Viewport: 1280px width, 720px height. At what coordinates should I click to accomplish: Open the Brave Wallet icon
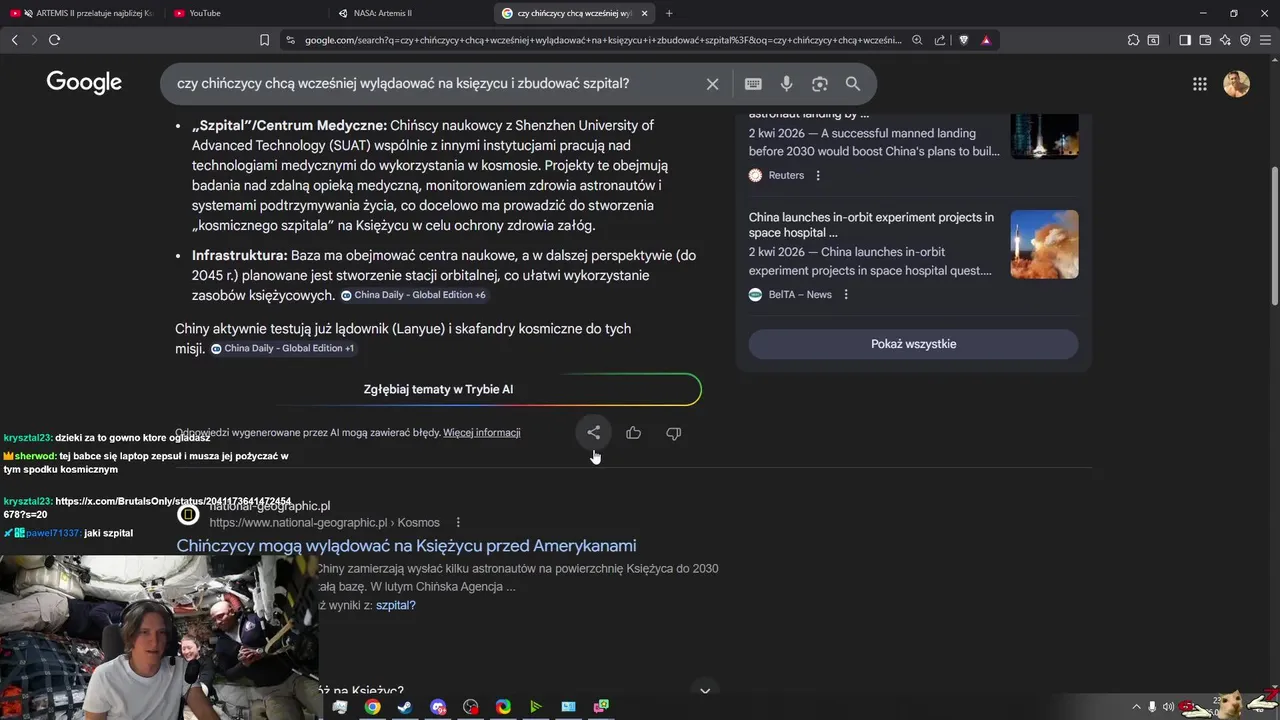(x=1205, y=40)
